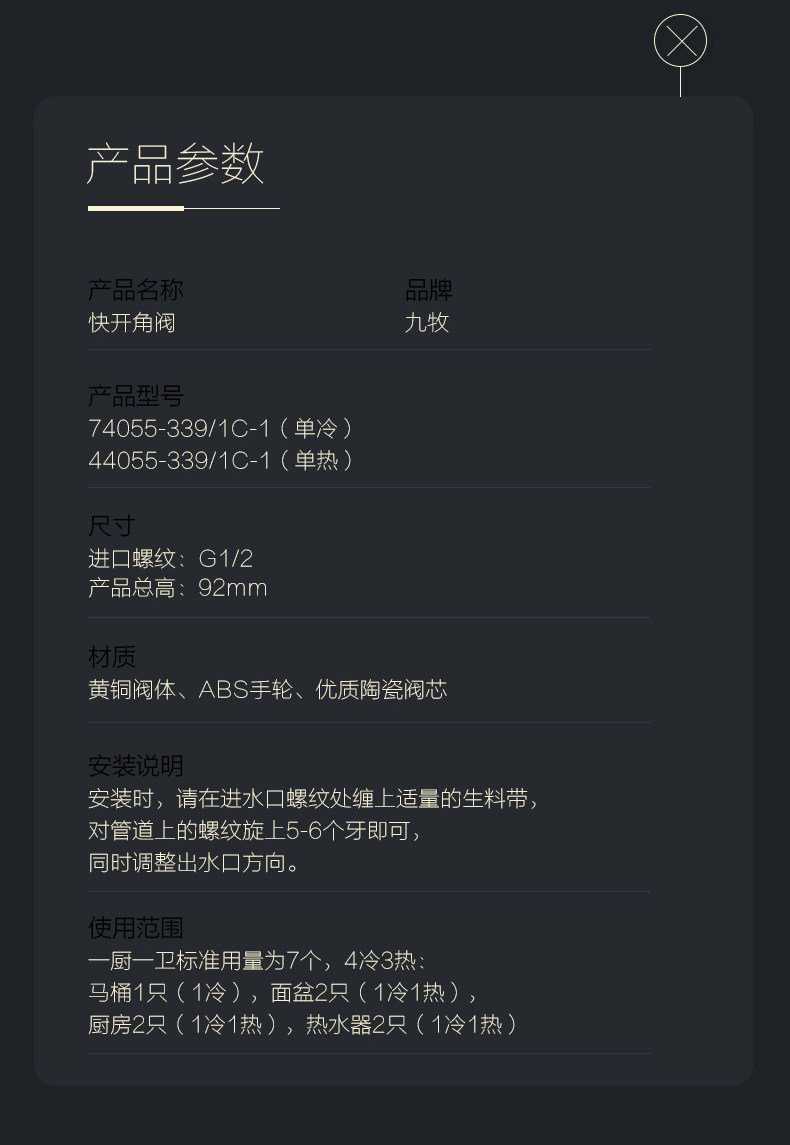The width and height of the screenshot is (790, 1145).
Task: Click the 黄铜阀体 material description line
Action: [268, 689]
